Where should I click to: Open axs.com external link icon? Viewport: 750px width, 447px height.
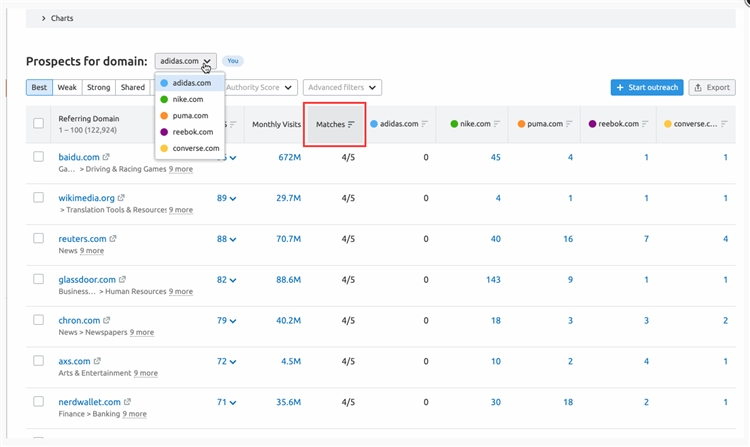(97, 361)
